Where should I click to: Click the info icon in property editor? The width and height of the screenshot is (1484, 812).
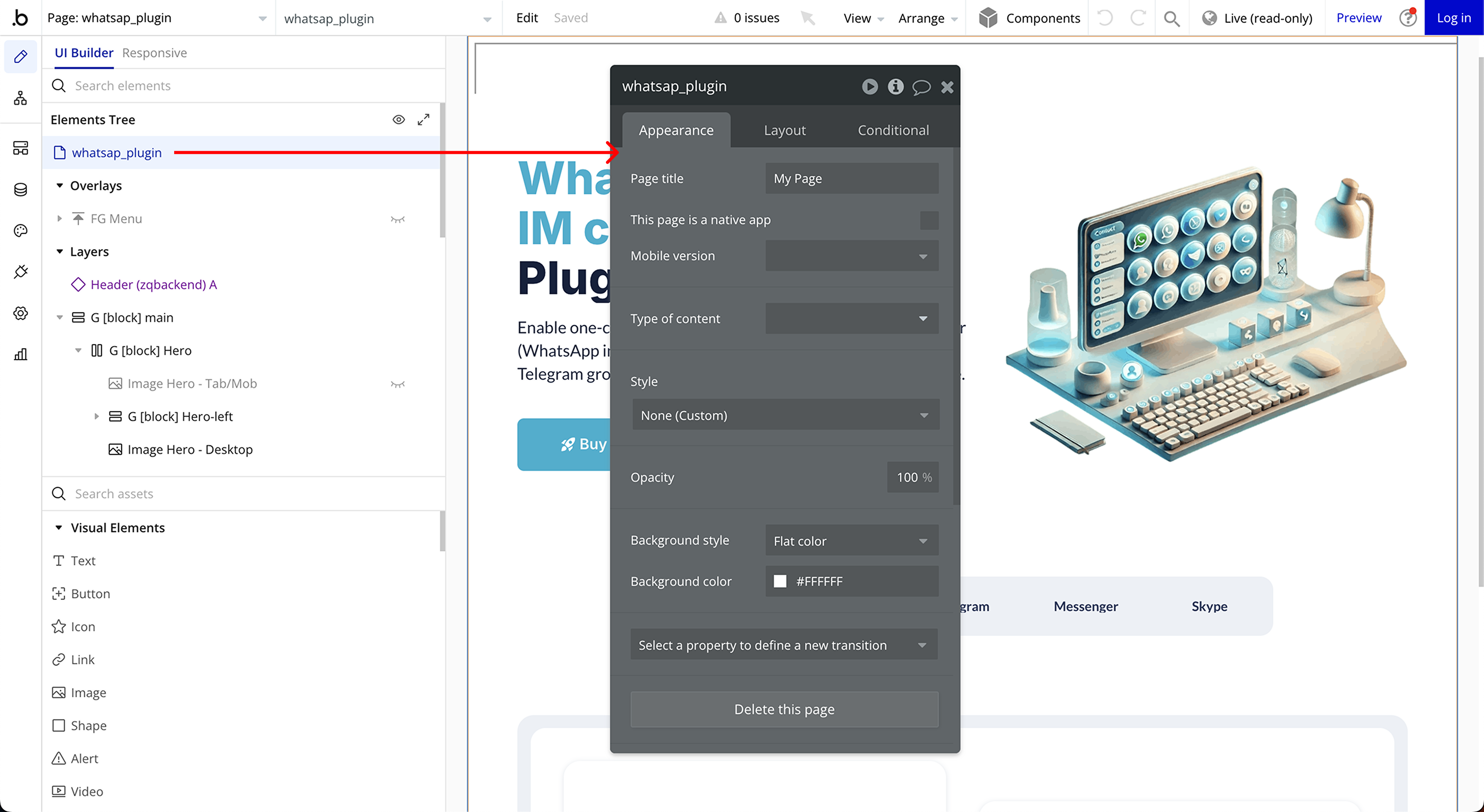pos(895,87)
